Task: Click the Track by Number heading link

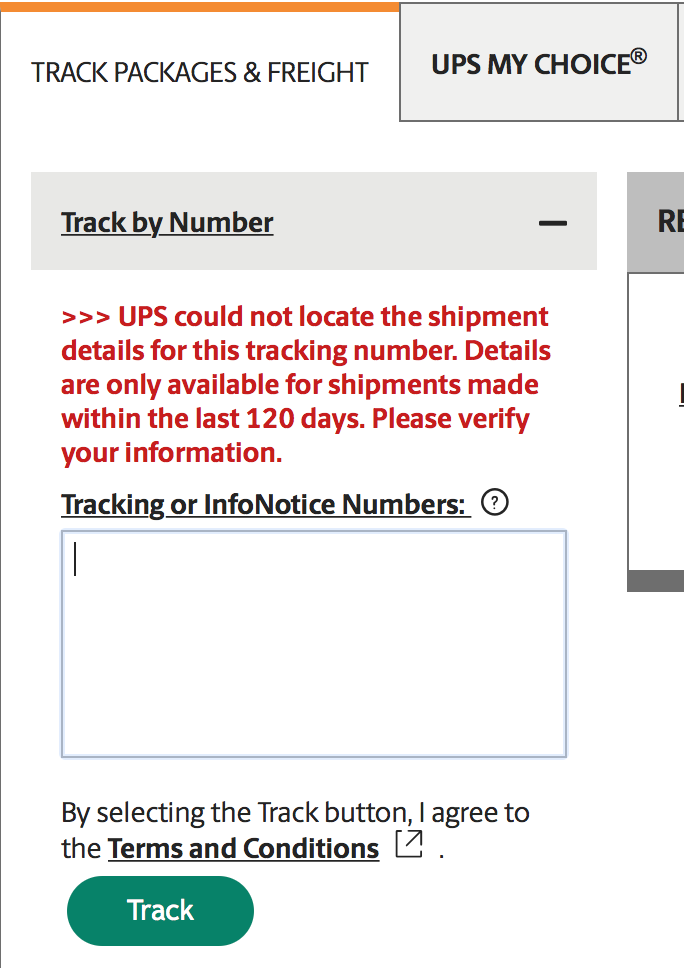Action: 167,222
